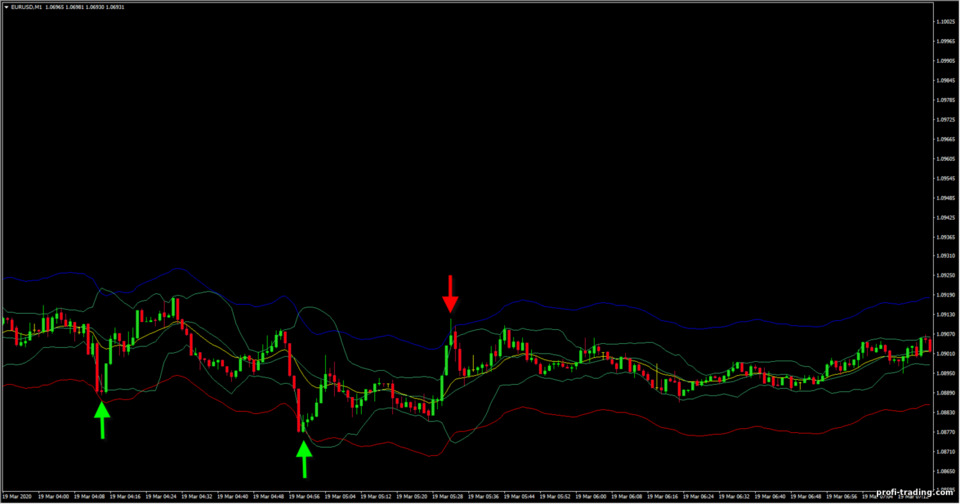This screenshot has width=960, height=504.
Task: Click the 1.10025 price scale label
Action: [x=945, y=22]
